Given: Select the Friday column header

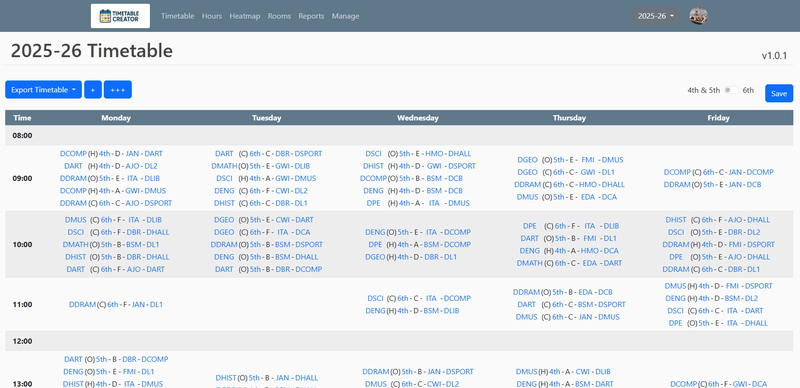Looking at the screenshot, I should [x=718, y=117].
